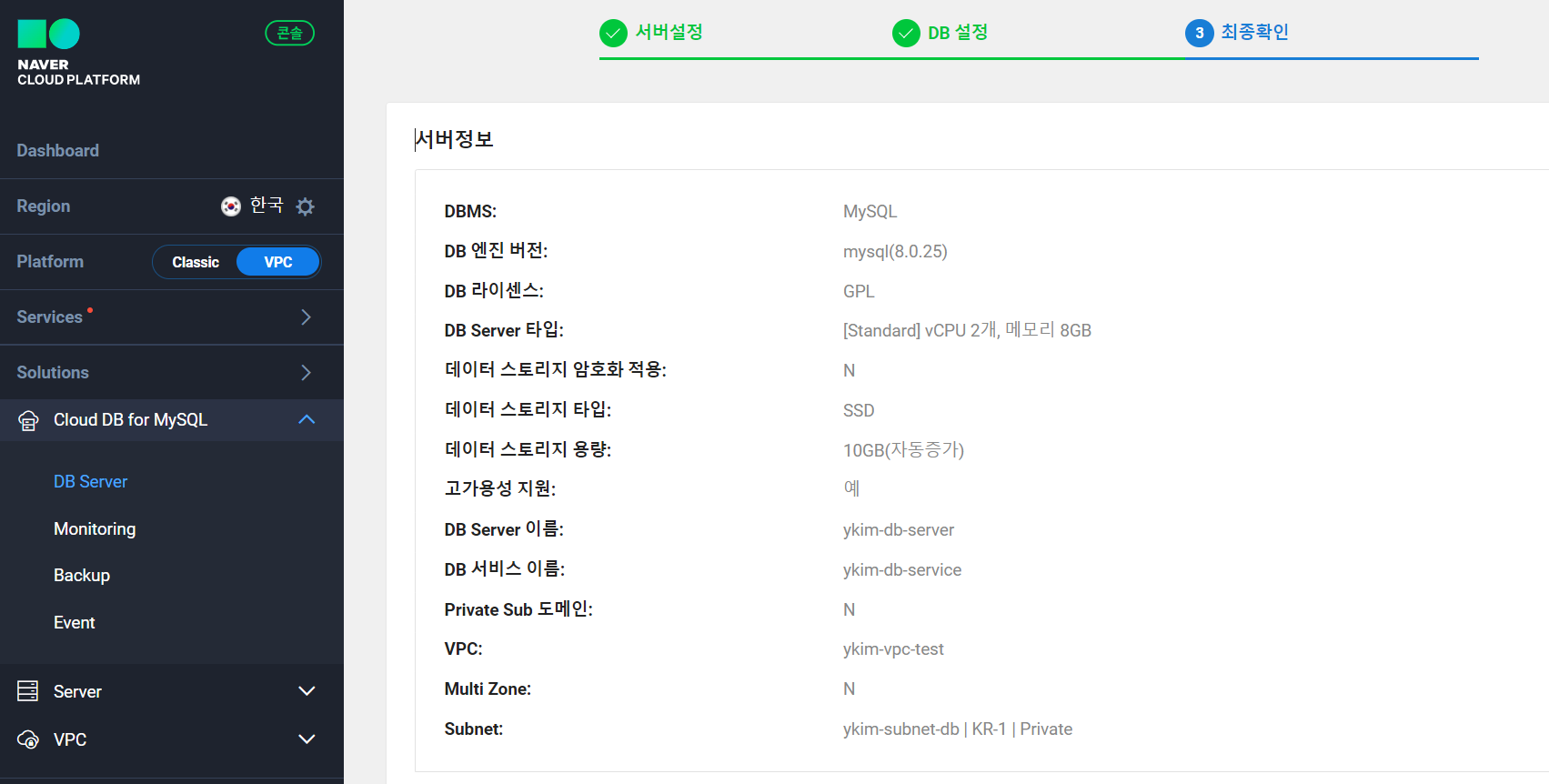
Task: Switch platform to VPC
Action: click(x=278, y=262)
